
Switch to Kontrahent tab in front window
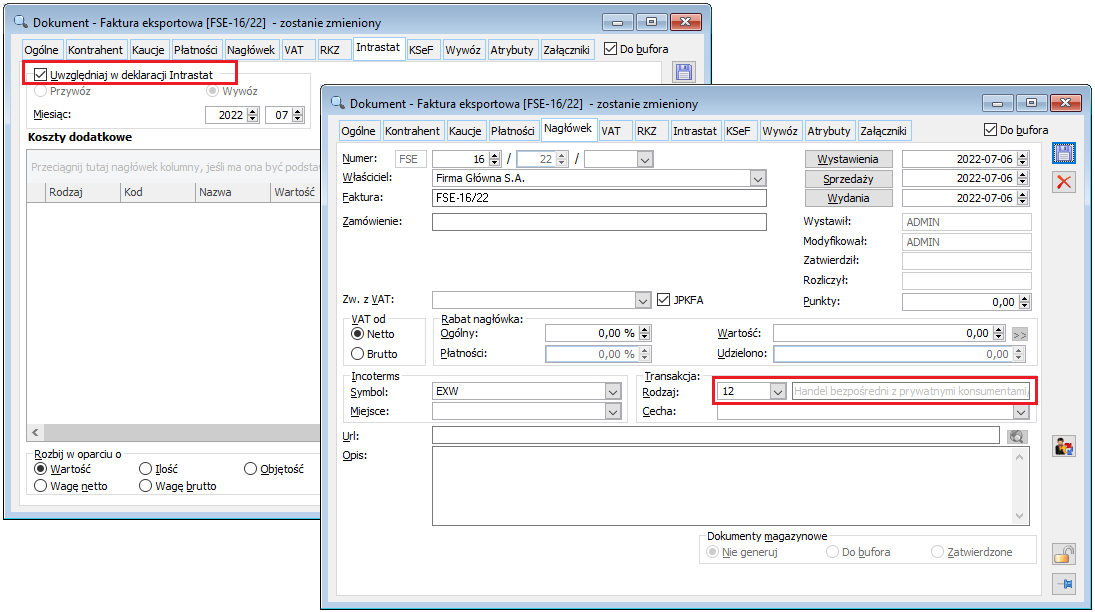pyautogui.click(x=412, y=131)
